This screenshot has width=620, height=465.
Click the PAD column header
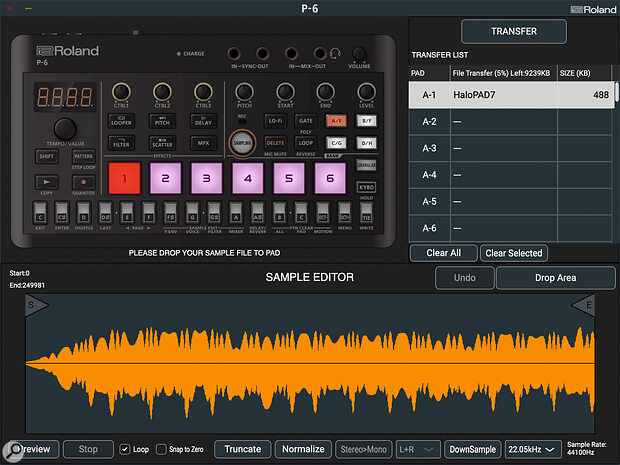pyautogui.click(x=418, y=73)
